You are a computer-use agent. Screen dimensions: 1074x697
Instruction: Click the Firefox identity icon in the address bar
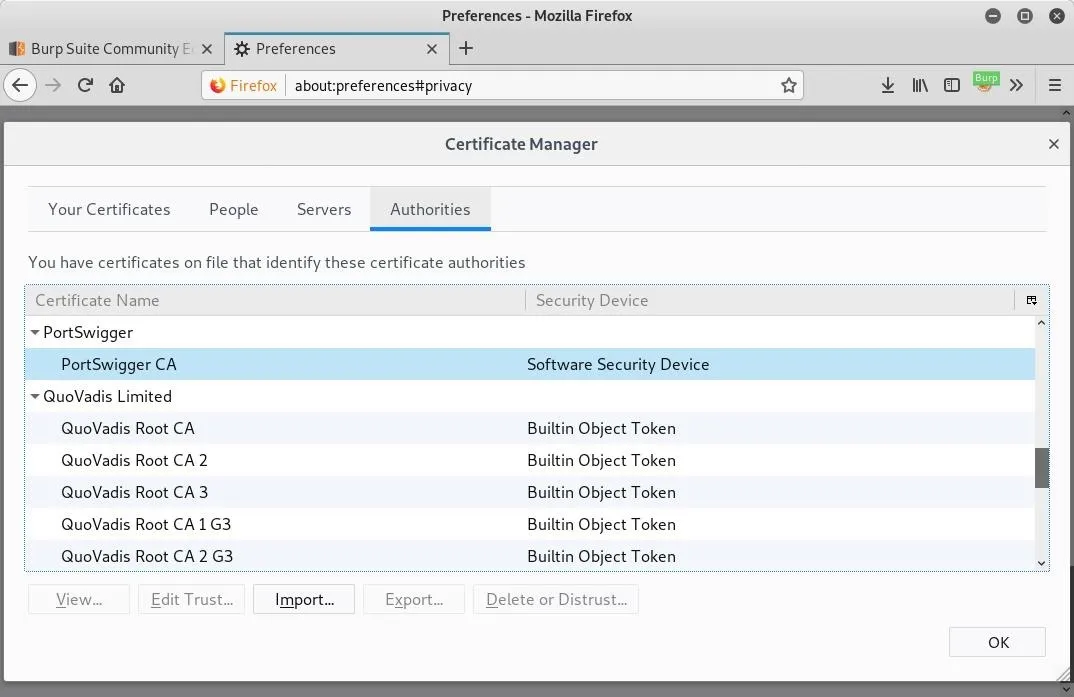pyautogui.click(x=244, y=86)
